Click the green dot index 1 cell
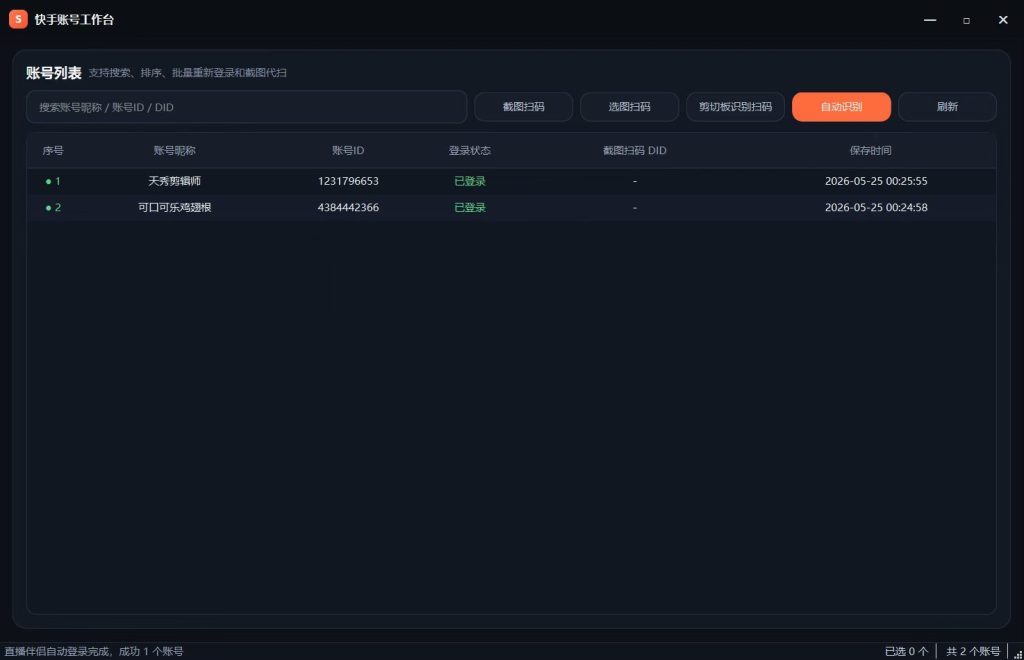The image size is (1024, 660). click(x=53, y=181)
